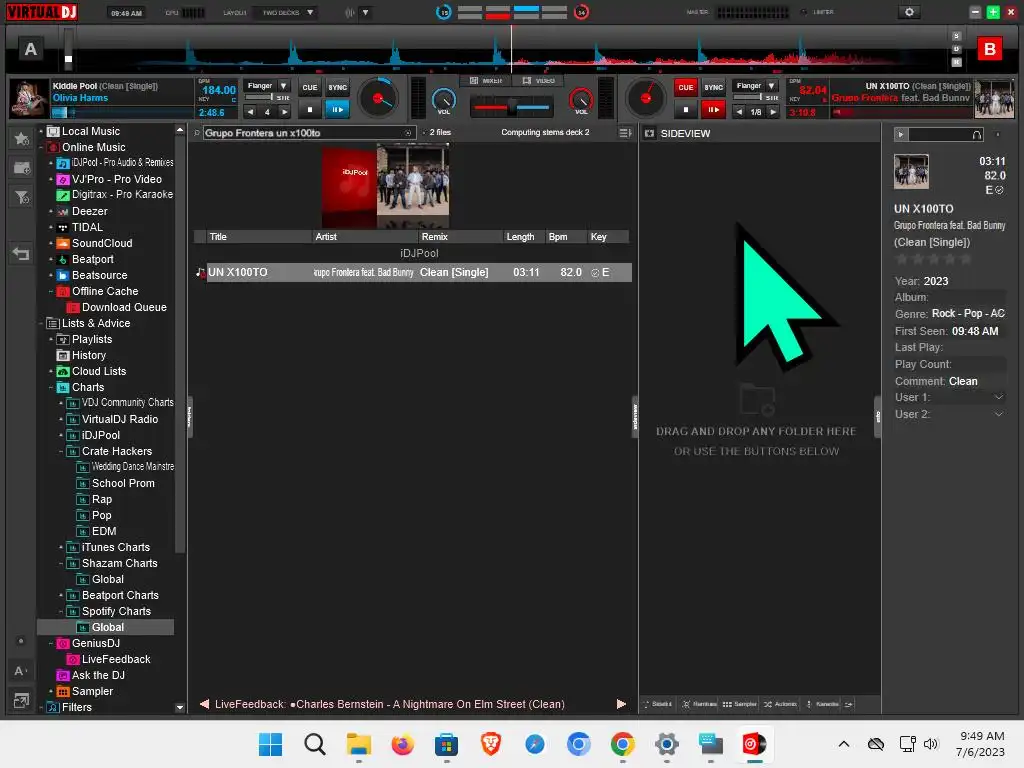Open the SoundCloud source

pyautogui.click(x=102, y=243)
